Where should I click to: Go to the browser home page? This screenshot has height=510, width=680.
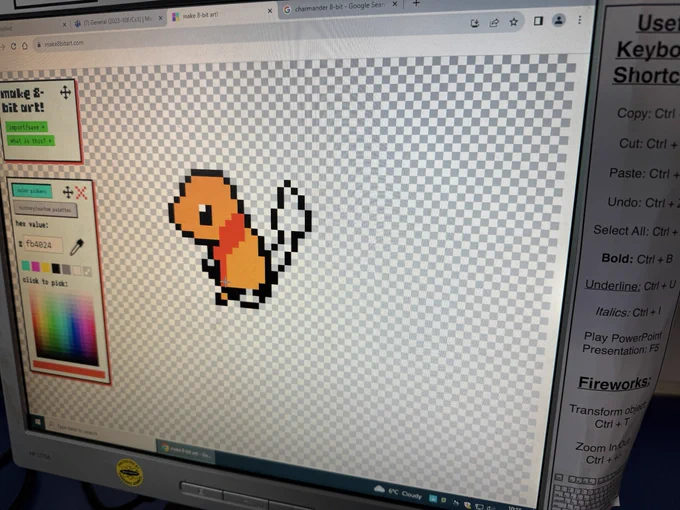click(x=25, y=46)
